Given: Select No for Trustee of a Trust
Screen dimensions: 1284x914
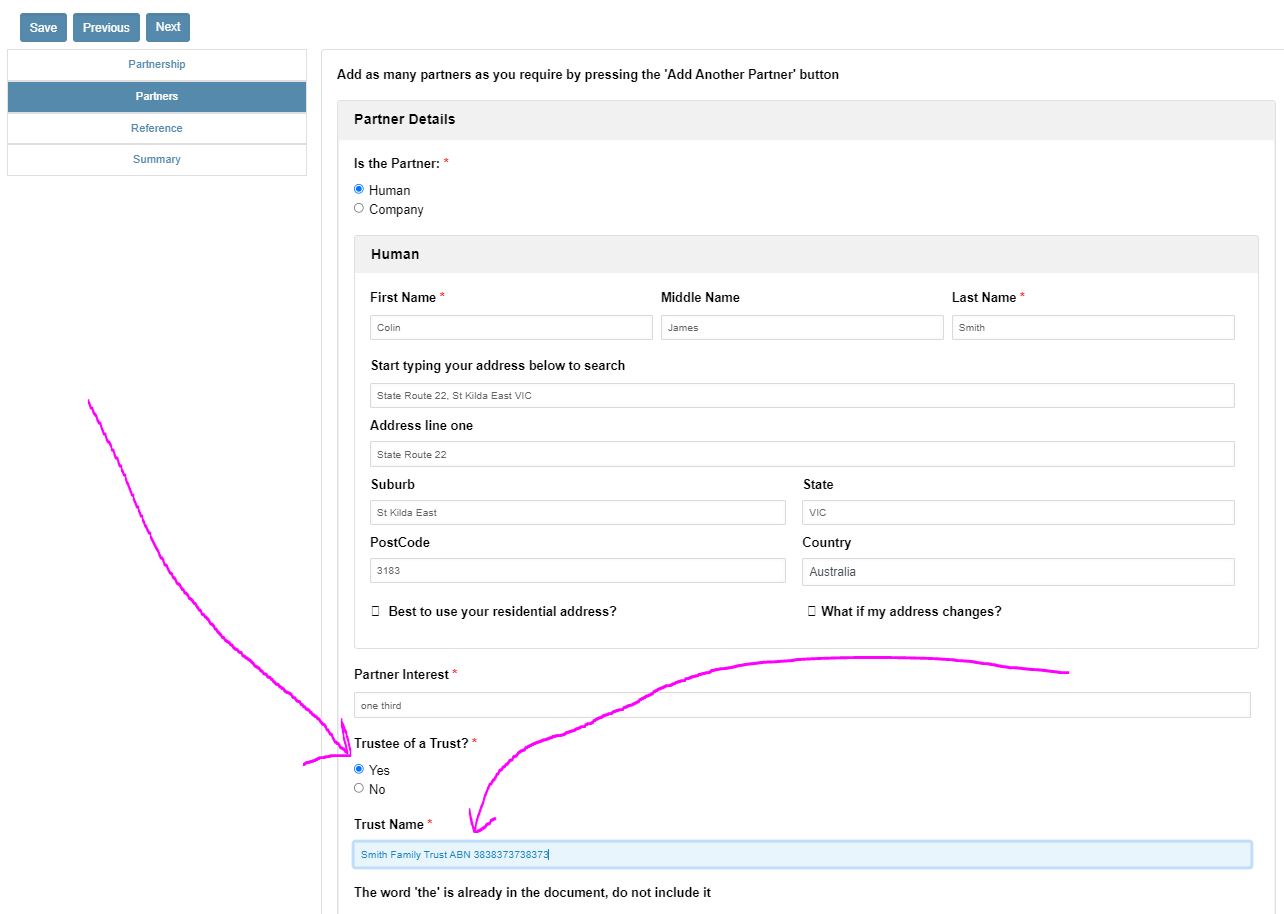Looking at the screenshot, I should [x=359, y=788].
